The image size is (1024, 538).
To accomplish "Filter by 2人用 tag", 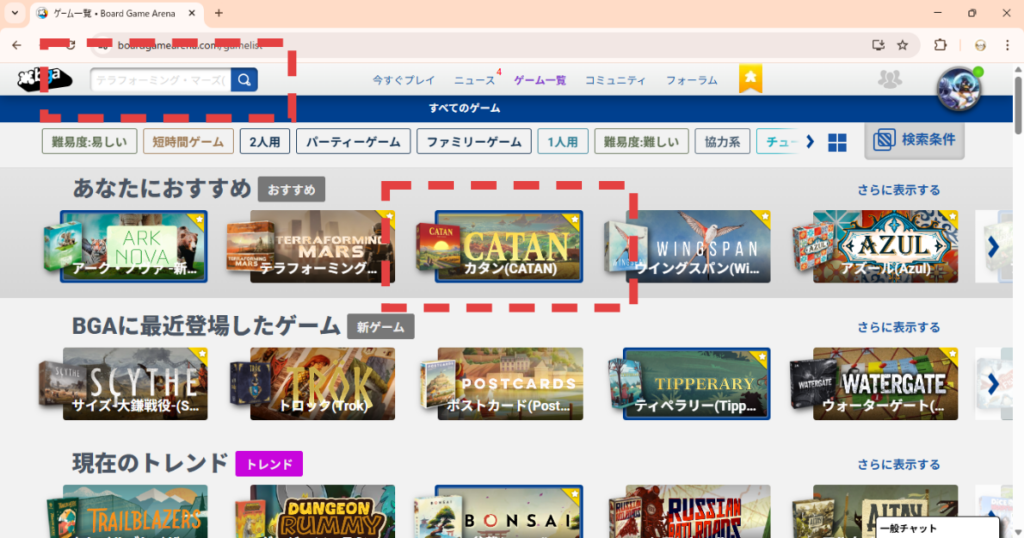I will pos(264,142).
